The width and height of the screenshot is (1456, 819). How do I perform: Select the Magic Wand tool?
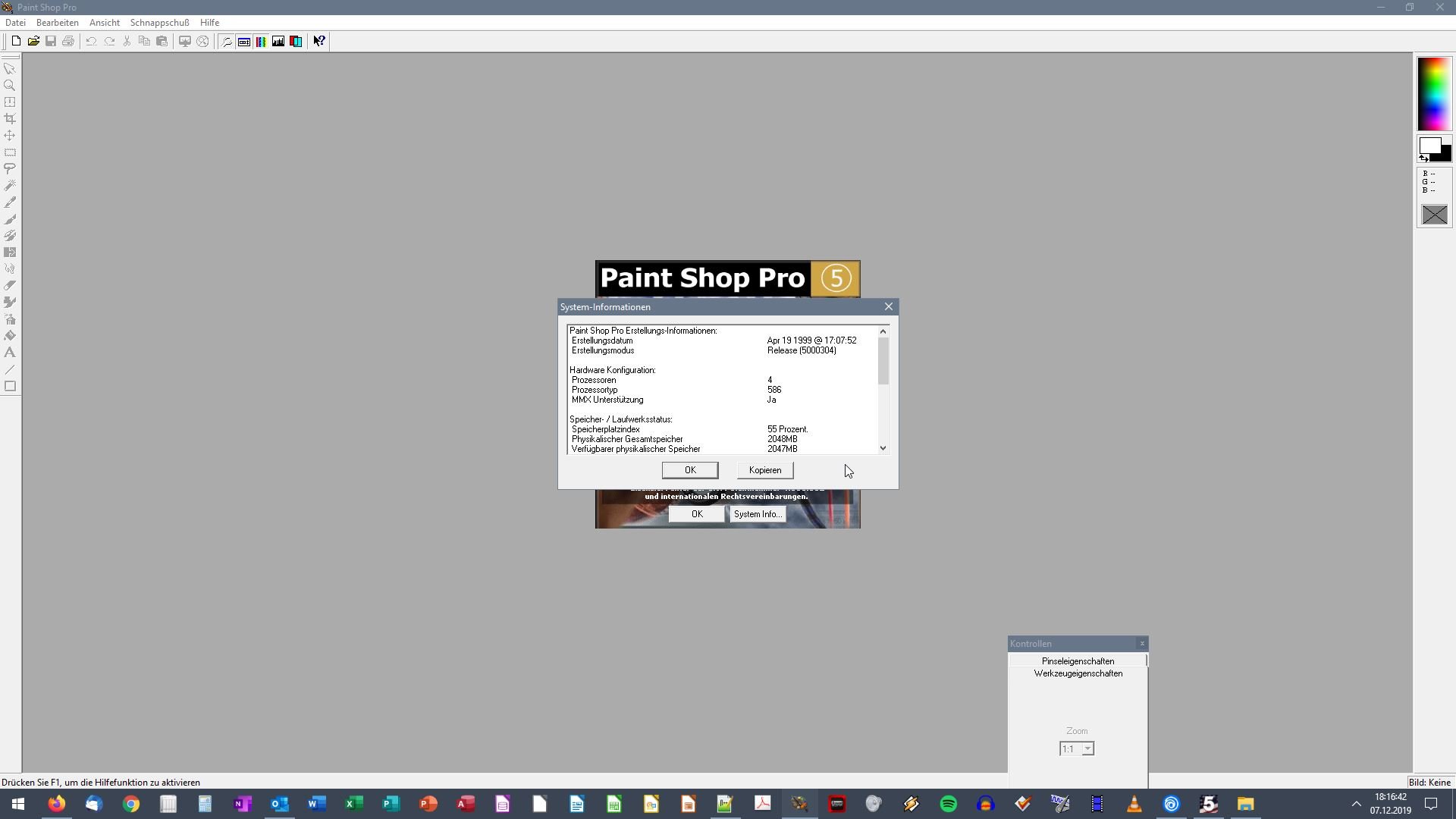point(10,186)
